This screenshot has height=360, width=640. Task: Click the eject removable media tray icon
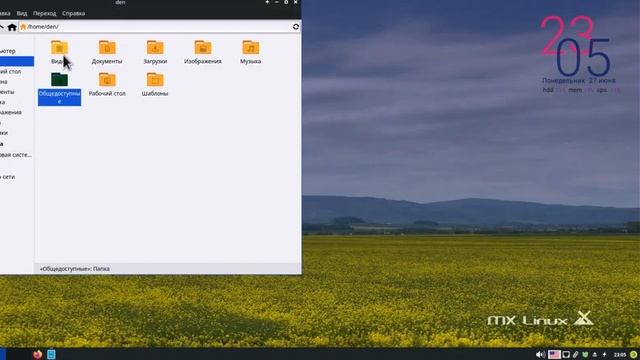point(595,355)
